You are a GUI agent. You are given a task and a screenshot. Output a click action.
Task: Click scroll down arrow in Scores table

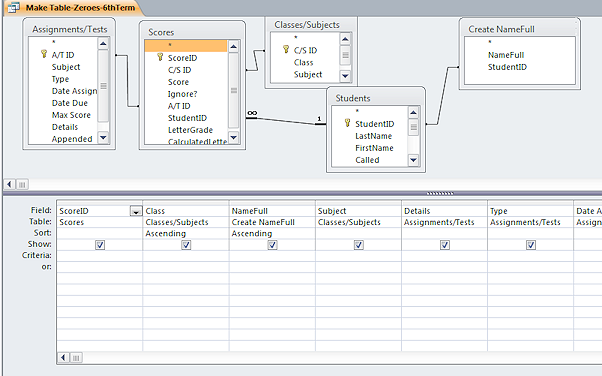(233, 137)
